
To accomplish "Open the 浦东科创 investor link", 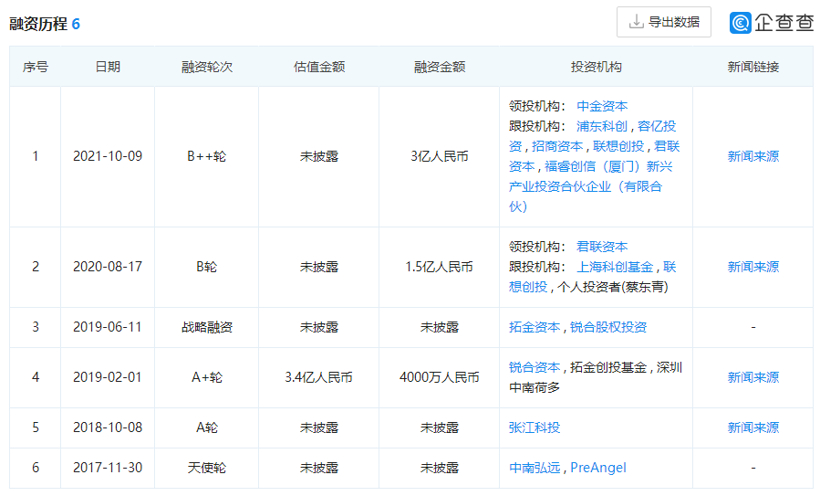I will [x=602, y=126].
